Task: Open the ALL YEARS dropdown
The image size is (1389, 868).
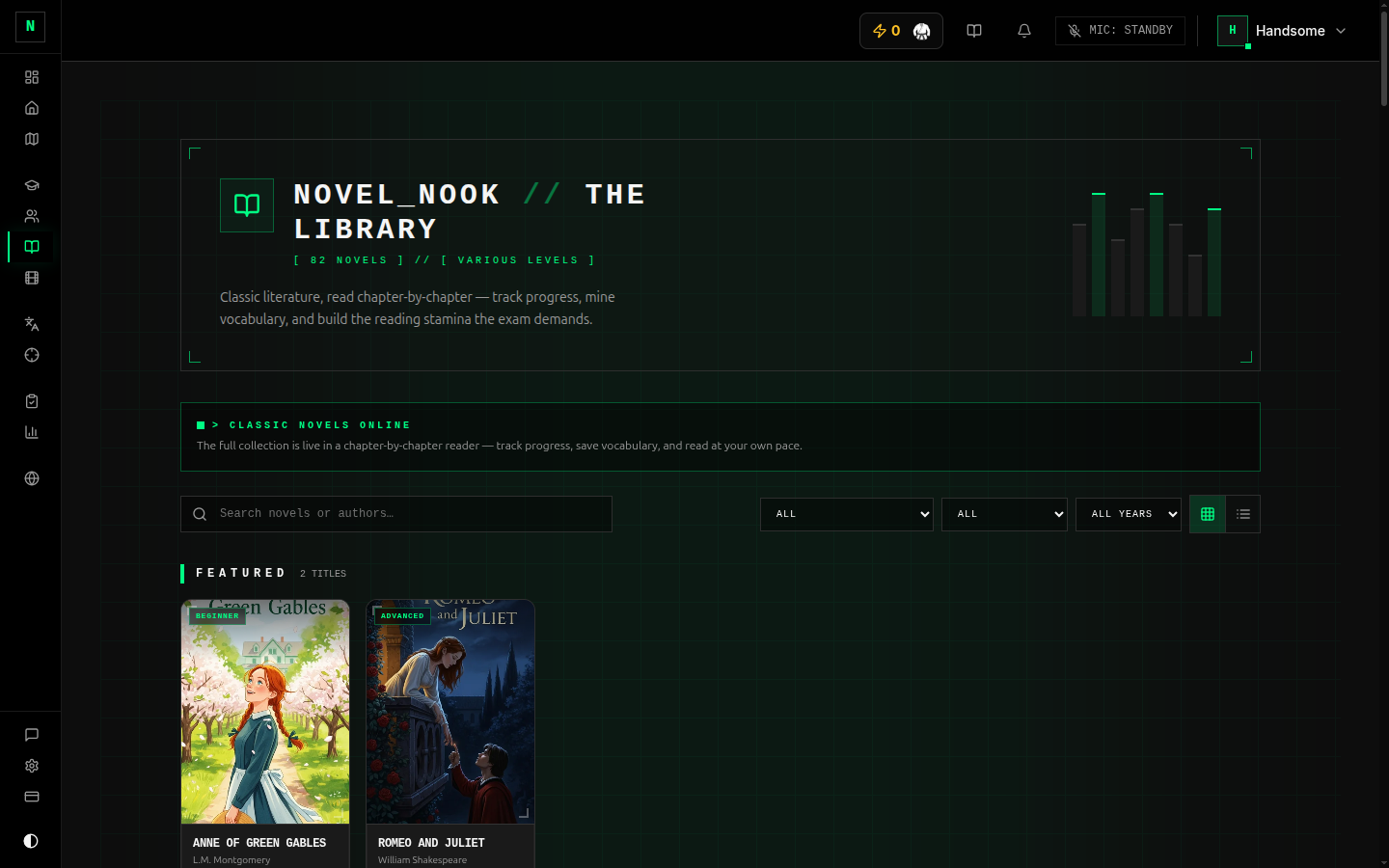Action: (1129, 514)
